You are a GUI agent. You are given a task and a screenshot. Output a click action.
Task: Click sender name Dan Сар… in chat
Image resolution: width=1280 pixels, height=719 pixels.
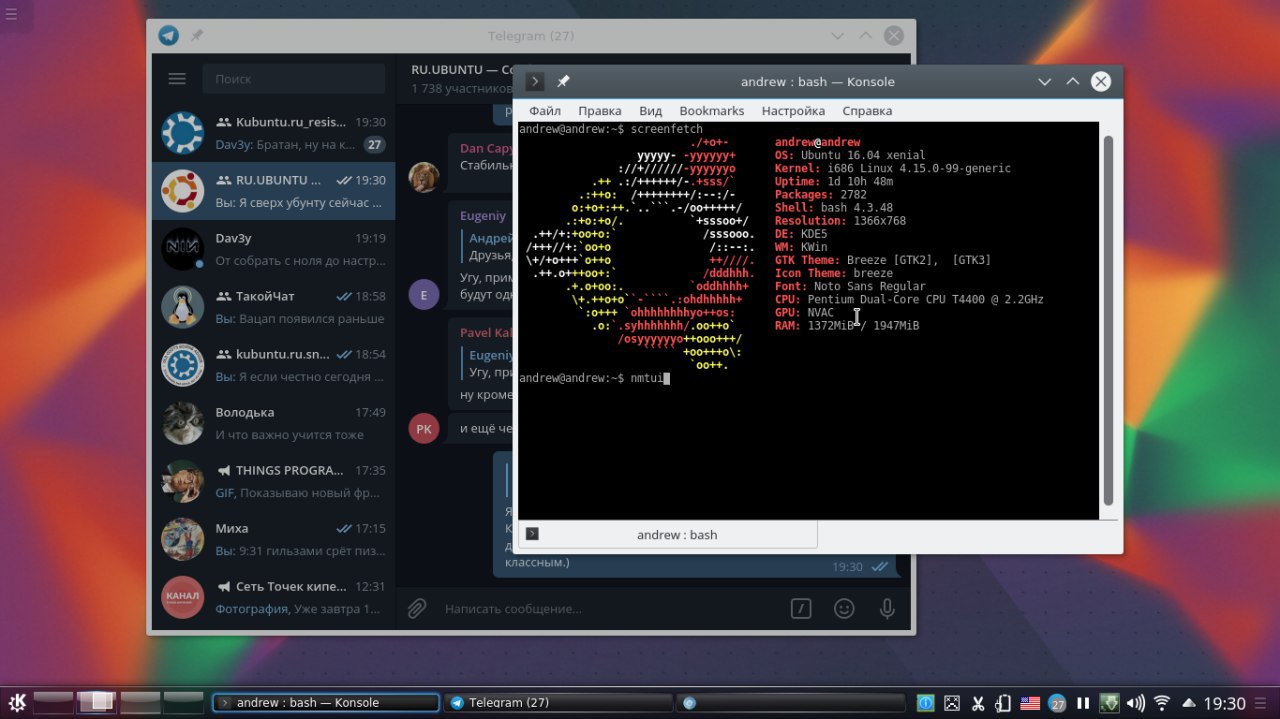[x=486, y=148]
